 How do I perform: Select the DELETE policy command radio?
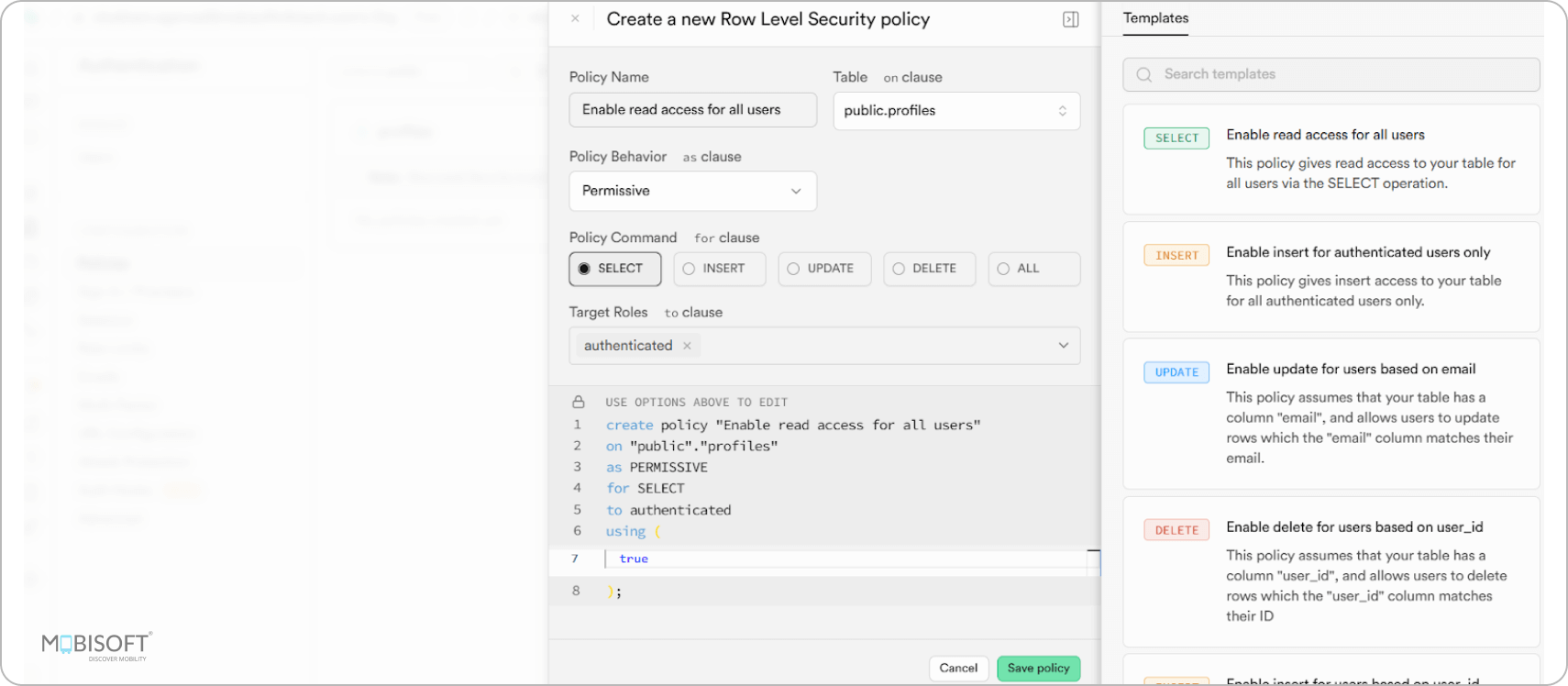click(x=929, y=269)
